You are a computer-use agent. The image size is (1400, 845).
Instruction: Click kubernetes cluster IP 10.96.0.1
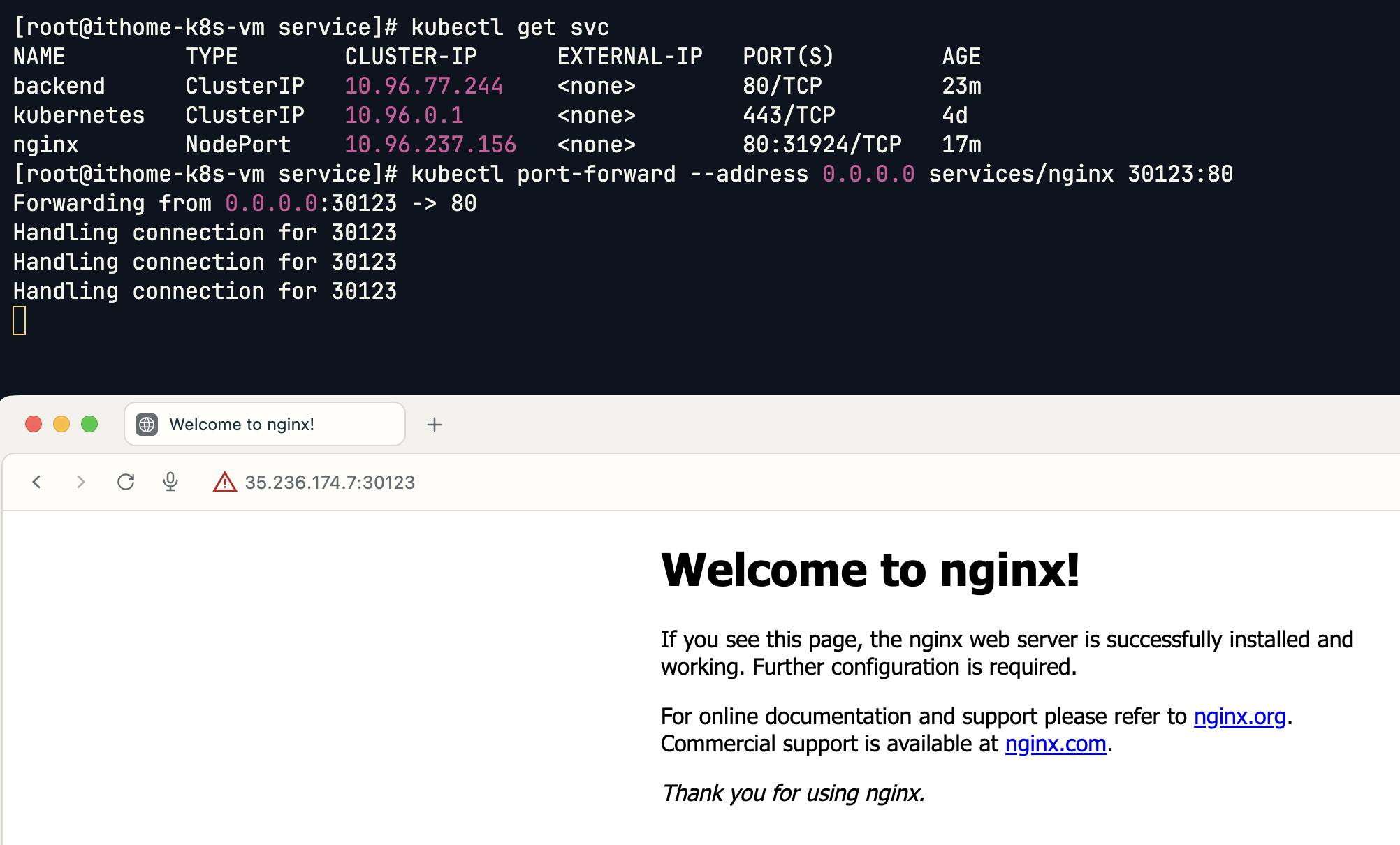[x=404, y=115]
